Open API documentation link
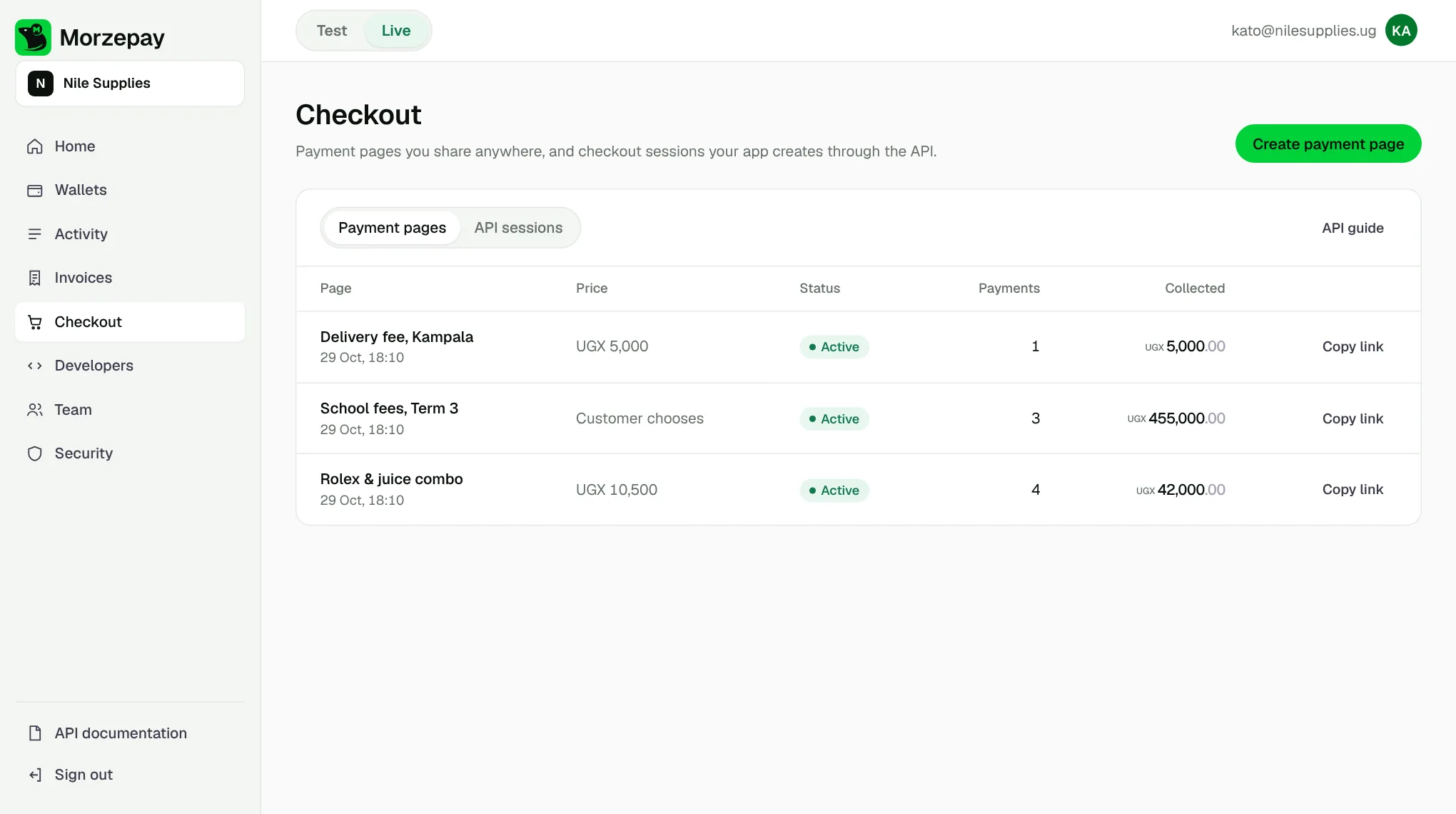This screenshot has width=1456, height=814. (130, 733)
